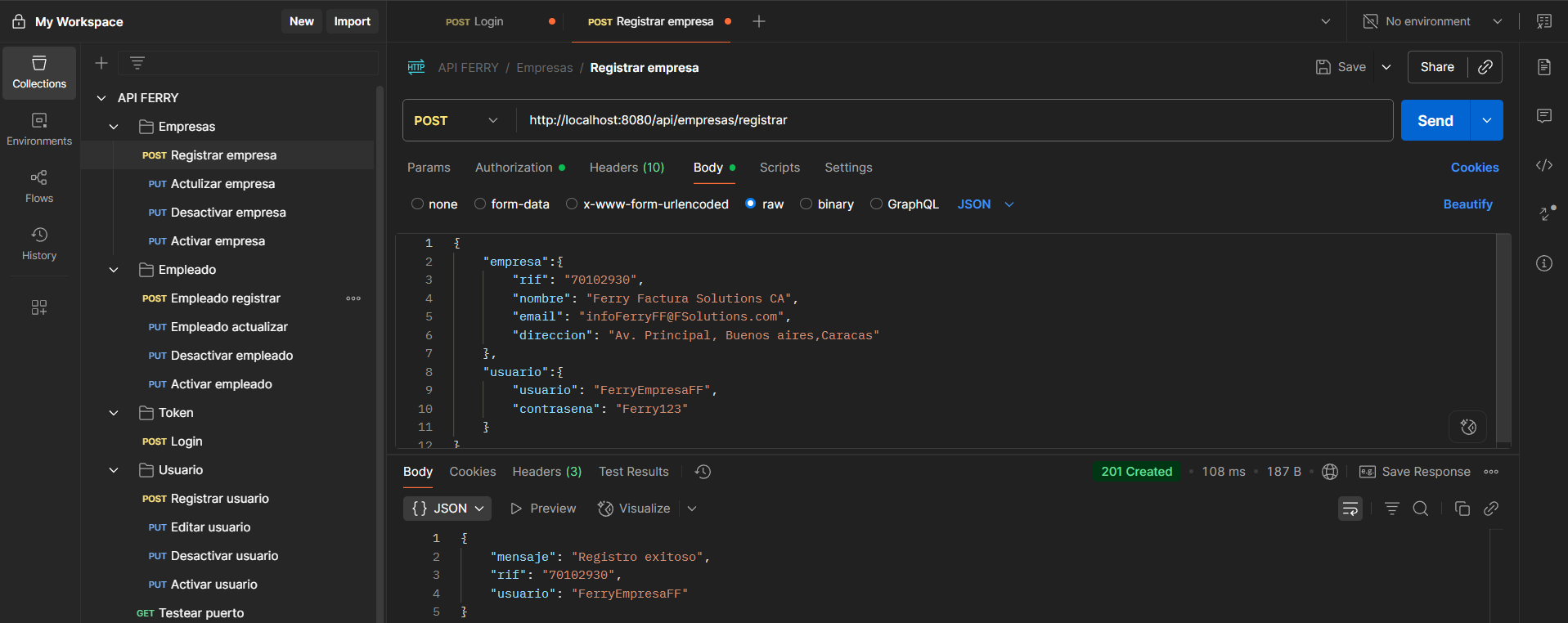This screenshot has height=623, width=1568.
Task: Open more actions dots beside Save Response
Action: click(x=1491, y=472)
